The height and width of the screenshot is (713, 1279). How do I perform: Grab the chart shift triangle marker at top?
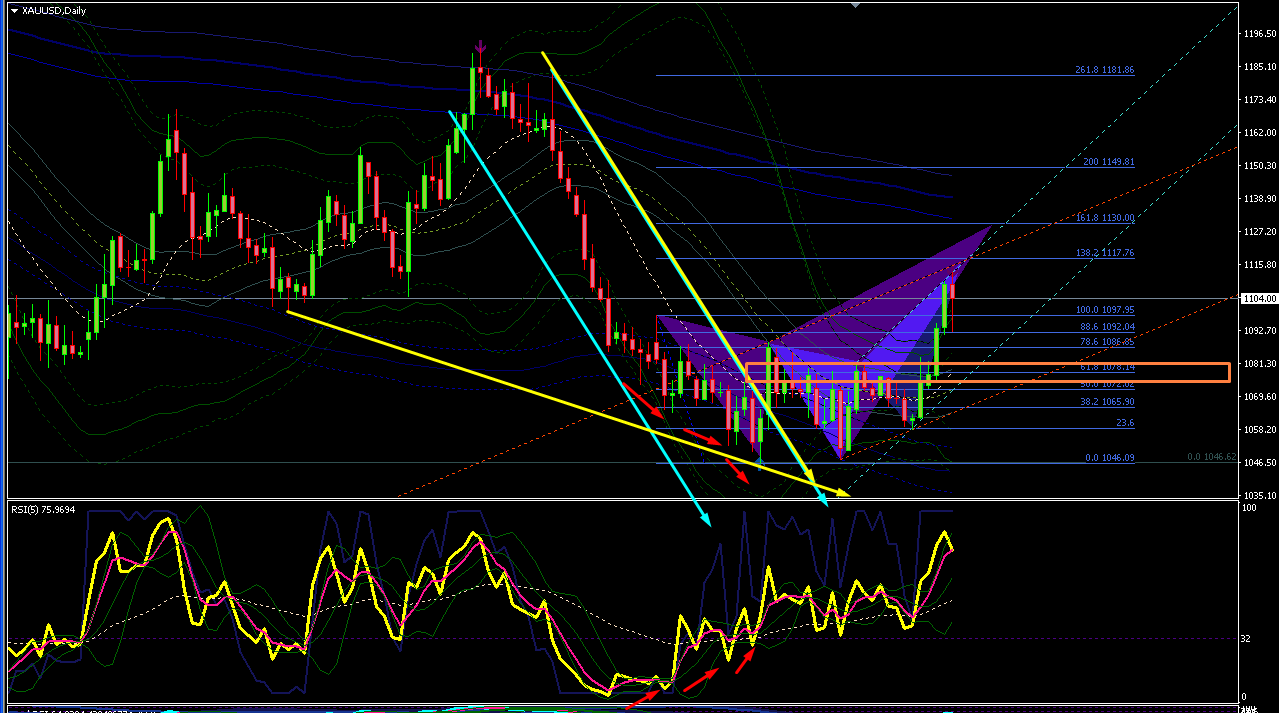(x=855, y=5)
